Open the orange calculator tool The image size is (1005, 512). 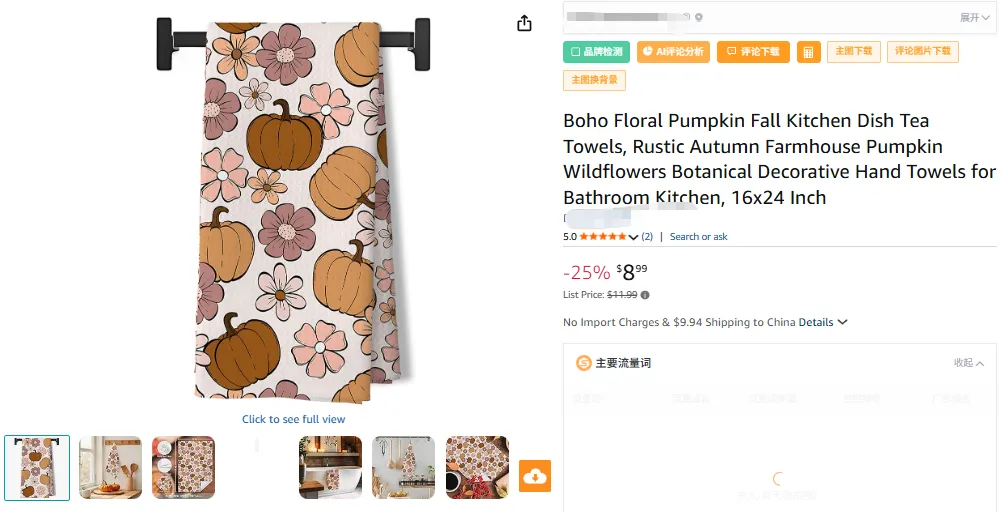point(808,52)
